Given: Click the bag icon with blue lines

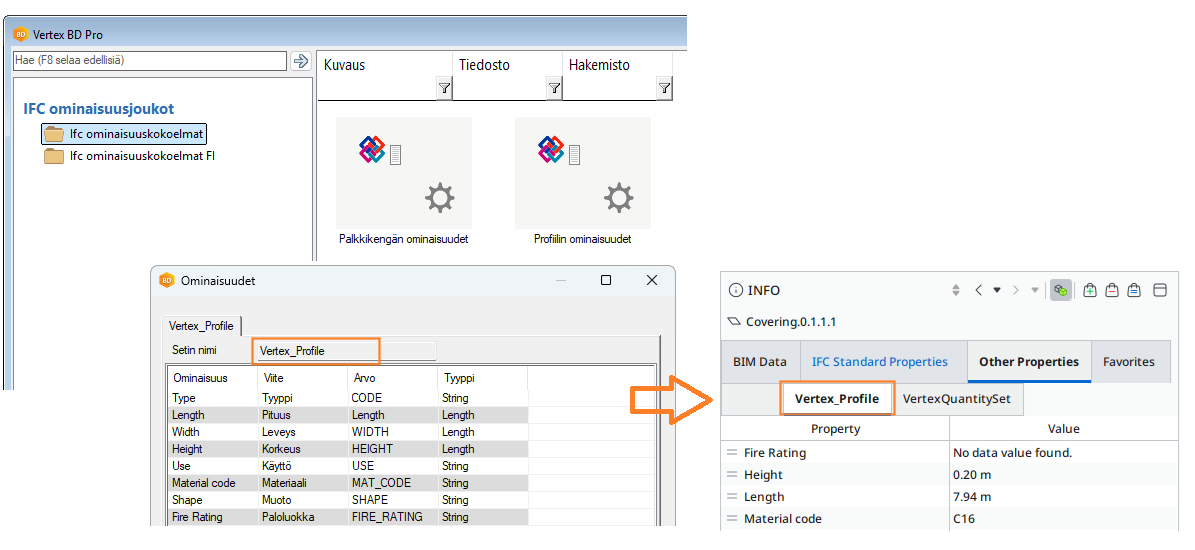Looking at the screenshot, I should point(1134,290).
